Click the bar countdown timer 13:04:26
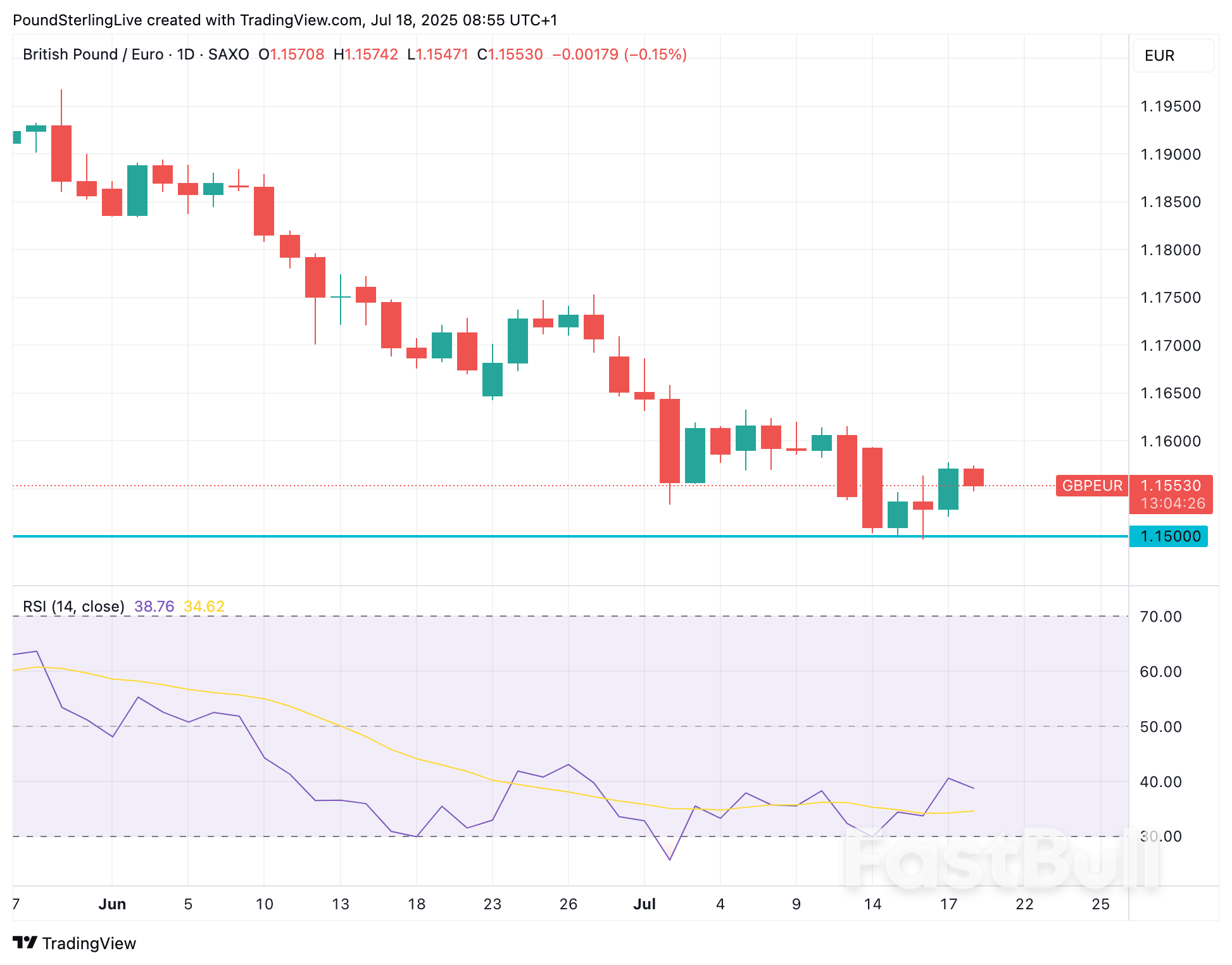Viewport: 1232px width, 965px height. [1174, 503]
